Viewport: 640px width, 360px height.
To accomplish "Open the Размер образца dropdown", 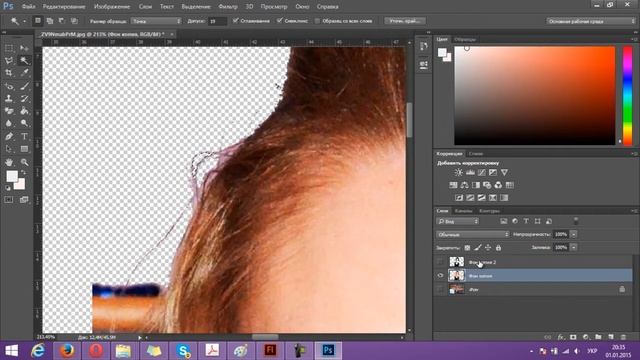I will click(156, 21).
